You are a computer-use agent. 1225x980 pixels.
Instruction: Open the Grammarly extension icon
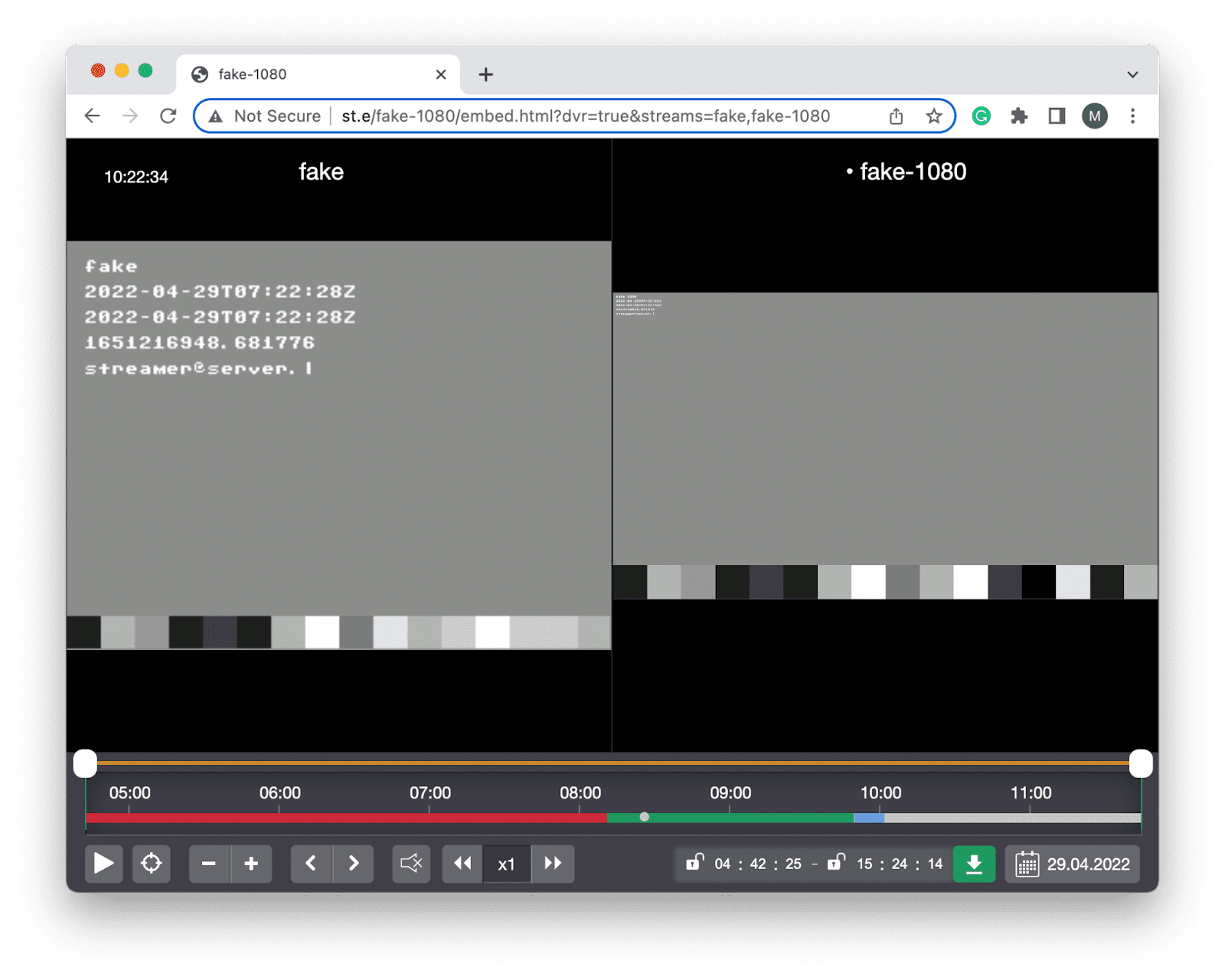point(982,116)
